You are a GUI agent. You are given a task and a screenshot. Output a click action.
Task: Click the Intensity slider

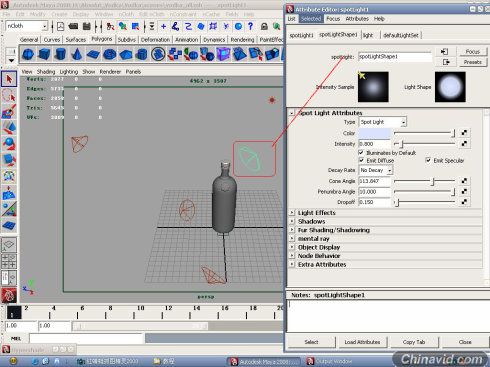[x=424, y=144]
